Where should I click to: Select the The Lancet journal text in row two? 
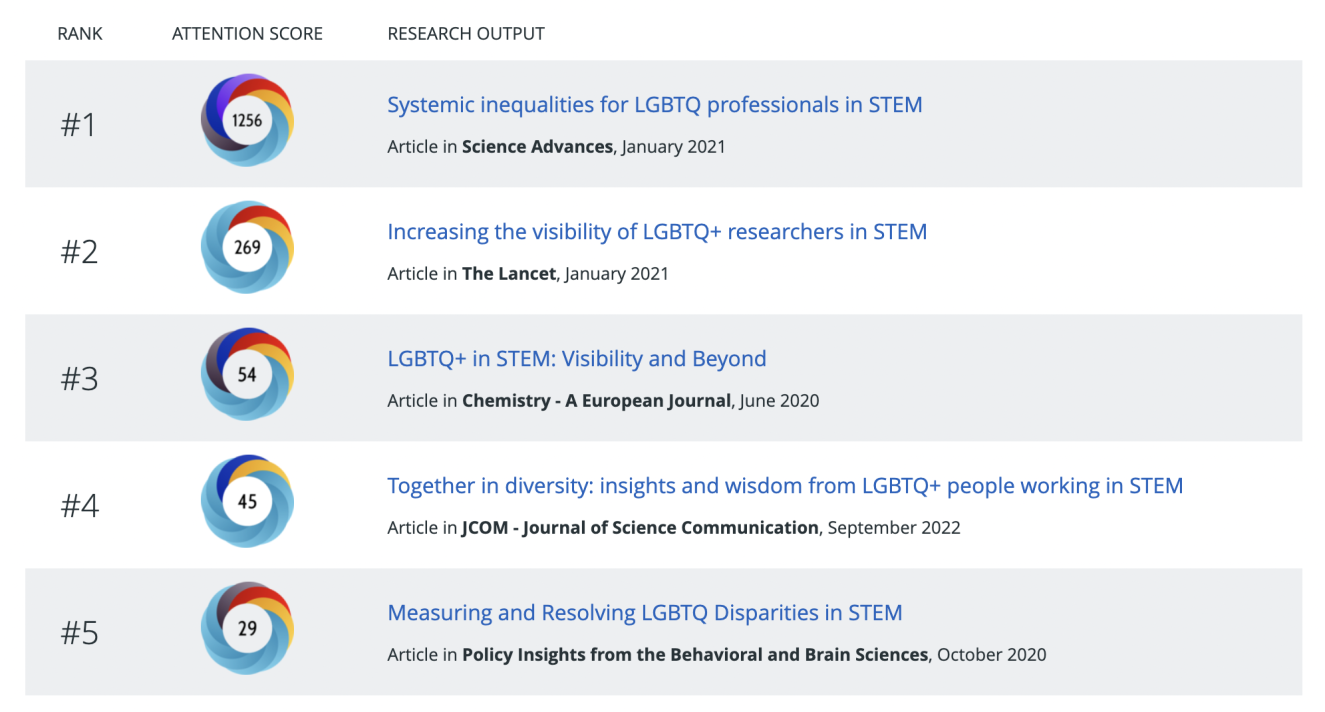pos(508,273)
